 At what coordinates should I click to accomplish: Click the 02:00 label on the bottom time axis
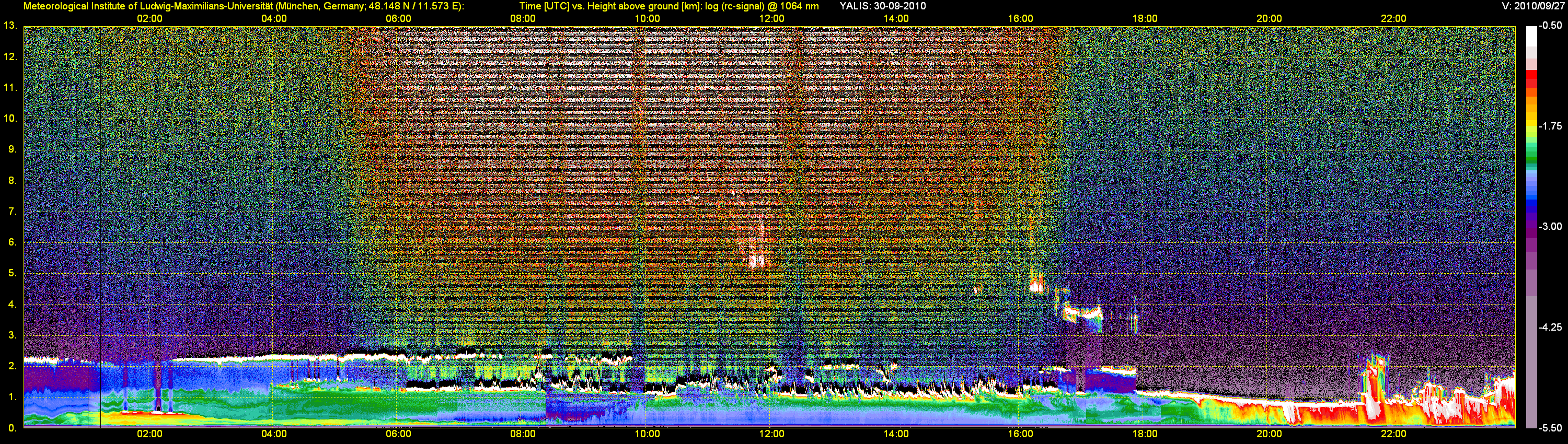(x=149, y=434)
